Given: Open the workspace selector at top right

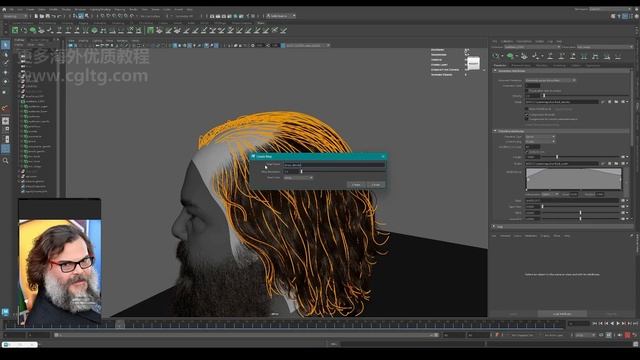Looking at the screenshot, I should click(611, 9).
